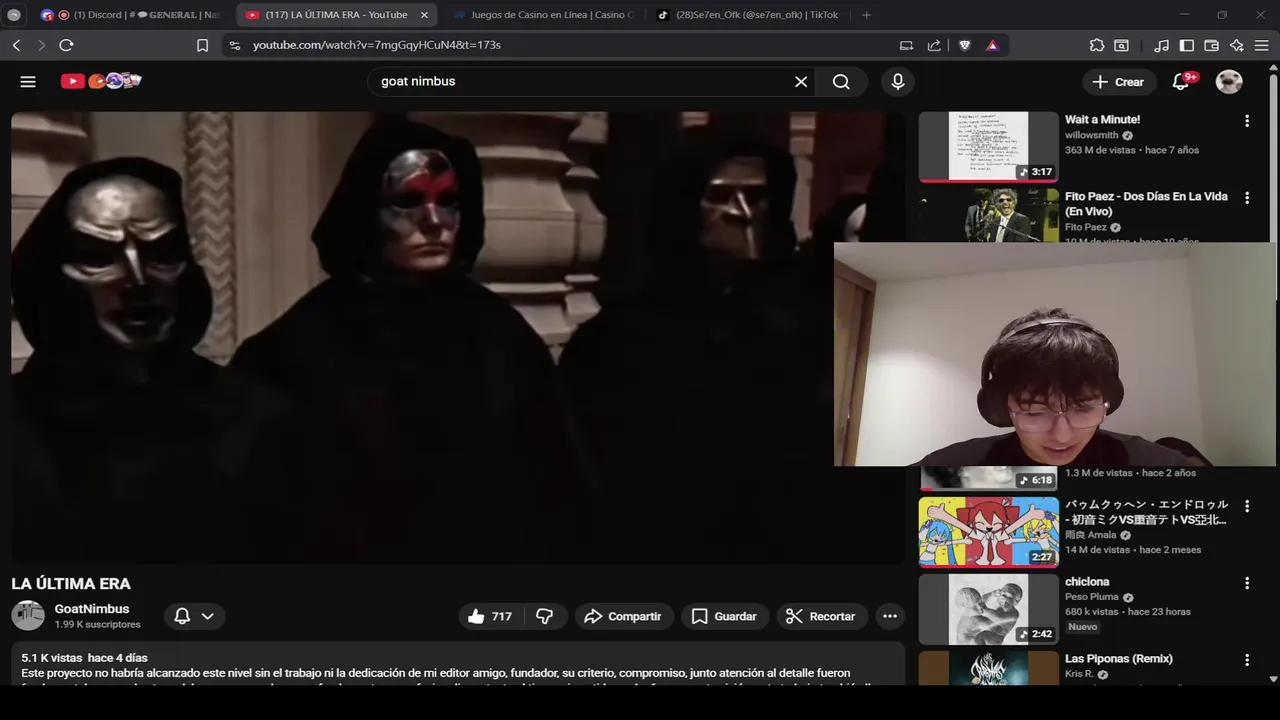The height and width of the screenshot is (720, 1280).
Task: Go back with browser back arrow
Action: point(16,45)
